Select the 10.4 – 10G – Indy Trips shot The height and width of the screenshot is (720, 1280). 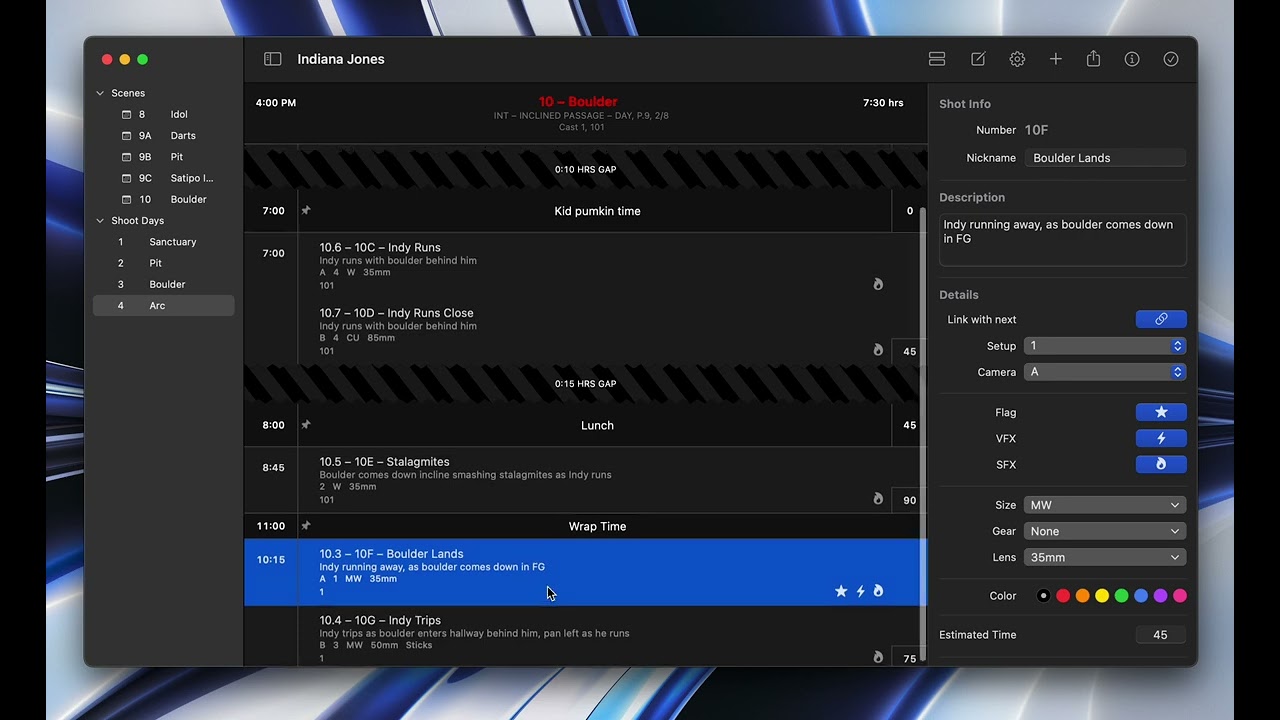click(x=585, y=637)
